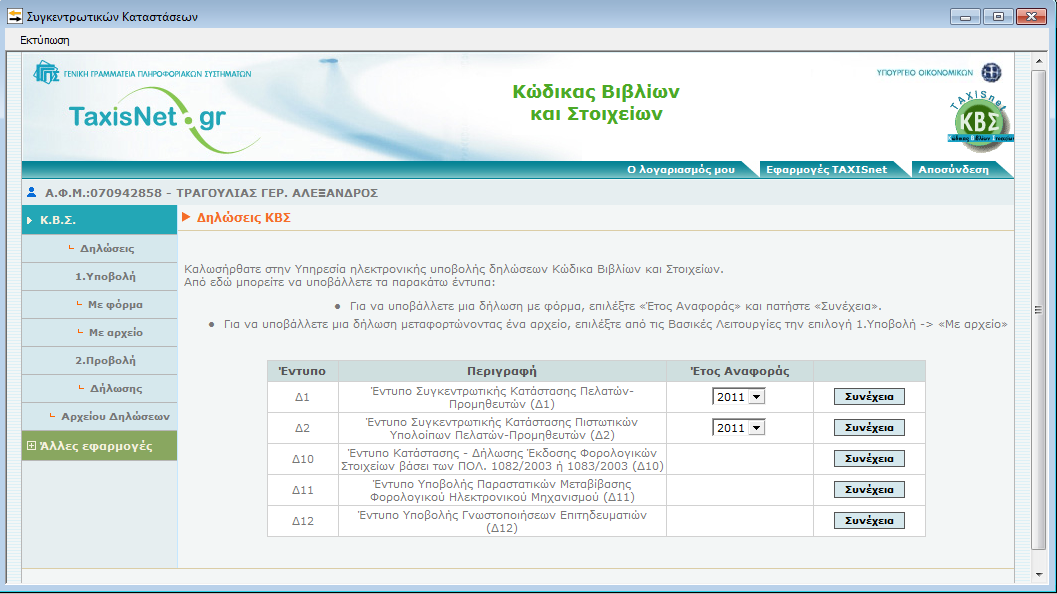Minimize the Συγκεντρωτικών Καταστάσεων window

[965, 17]
